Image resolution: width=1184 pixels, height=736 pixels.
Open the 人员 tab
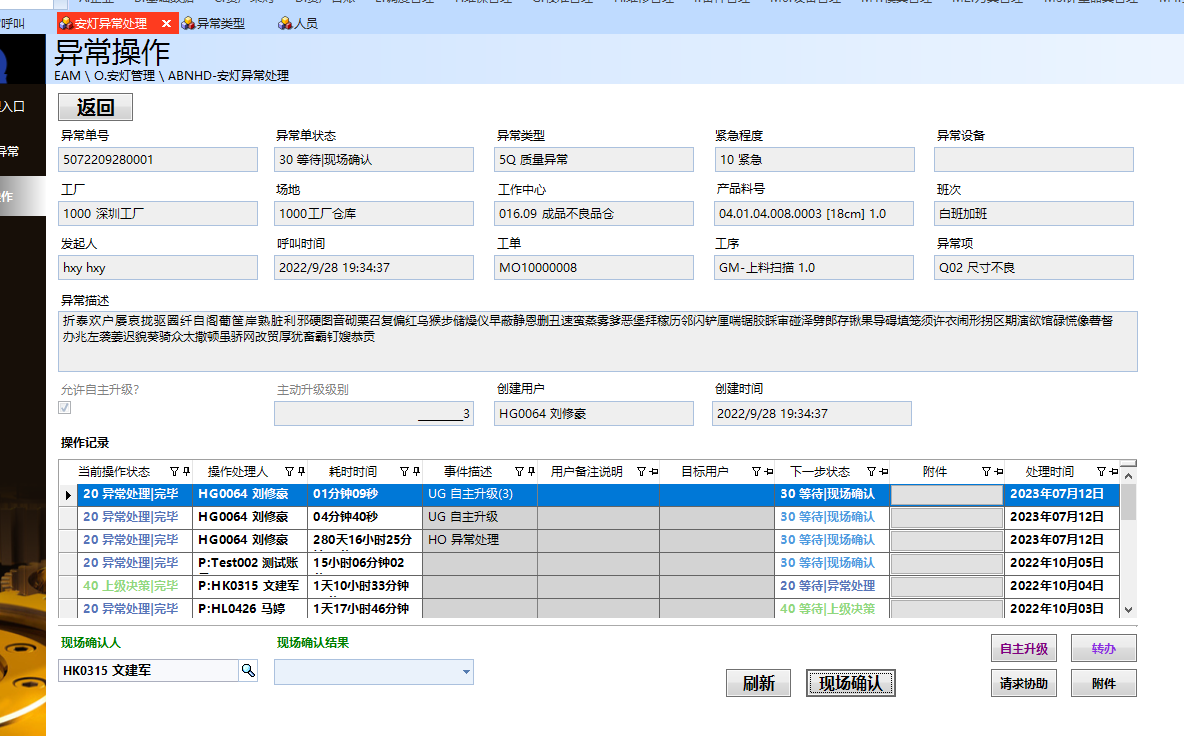click(298, 23)
